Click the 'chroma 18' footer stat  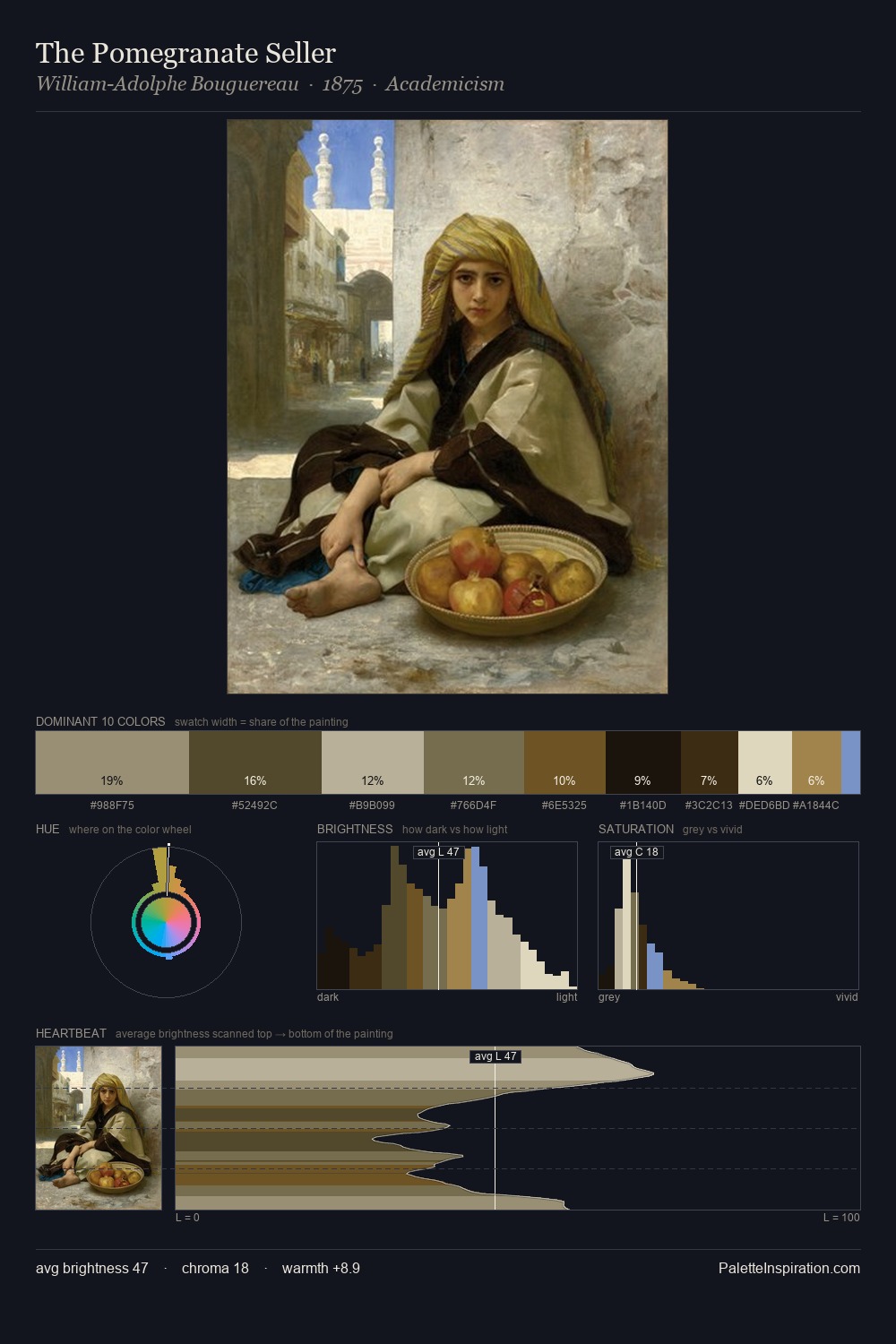215,1268
